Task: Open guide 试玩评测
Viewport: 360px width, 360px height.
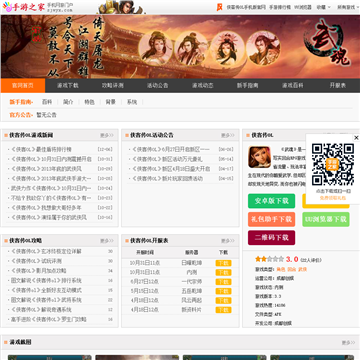Action: click(36, 261)
